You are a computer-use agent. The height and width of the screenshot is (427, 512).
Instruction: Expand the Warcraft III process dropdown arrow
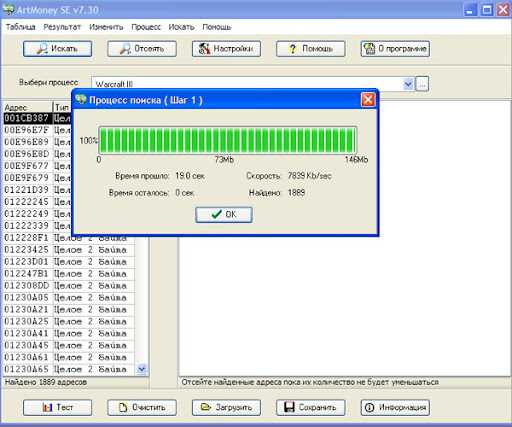click(408, 84)
